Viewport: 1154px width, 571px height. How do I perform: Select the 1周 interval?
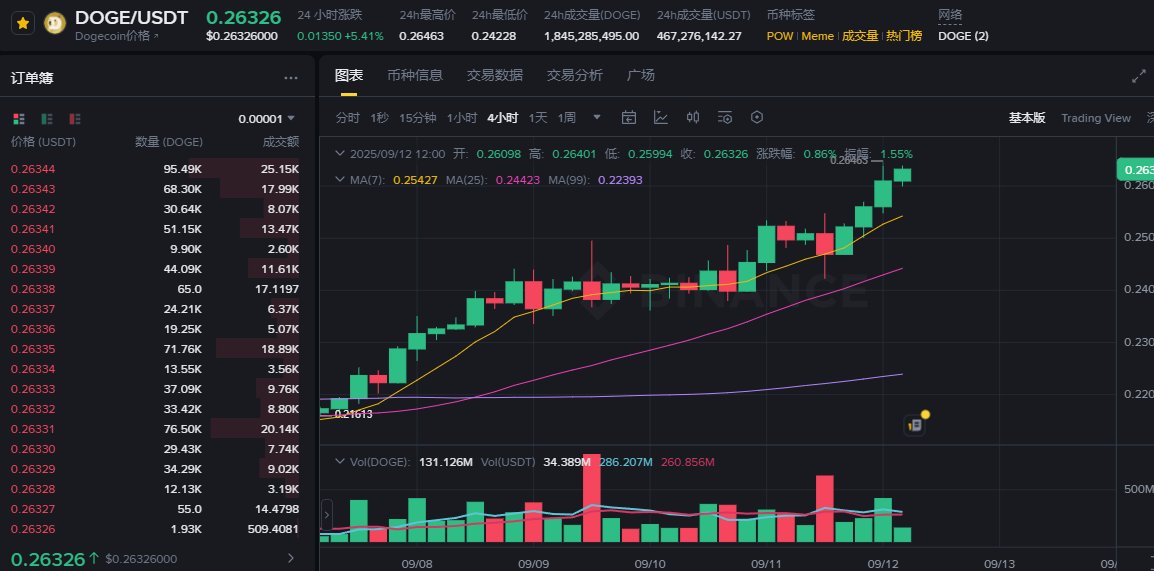[x=567, y=118]
